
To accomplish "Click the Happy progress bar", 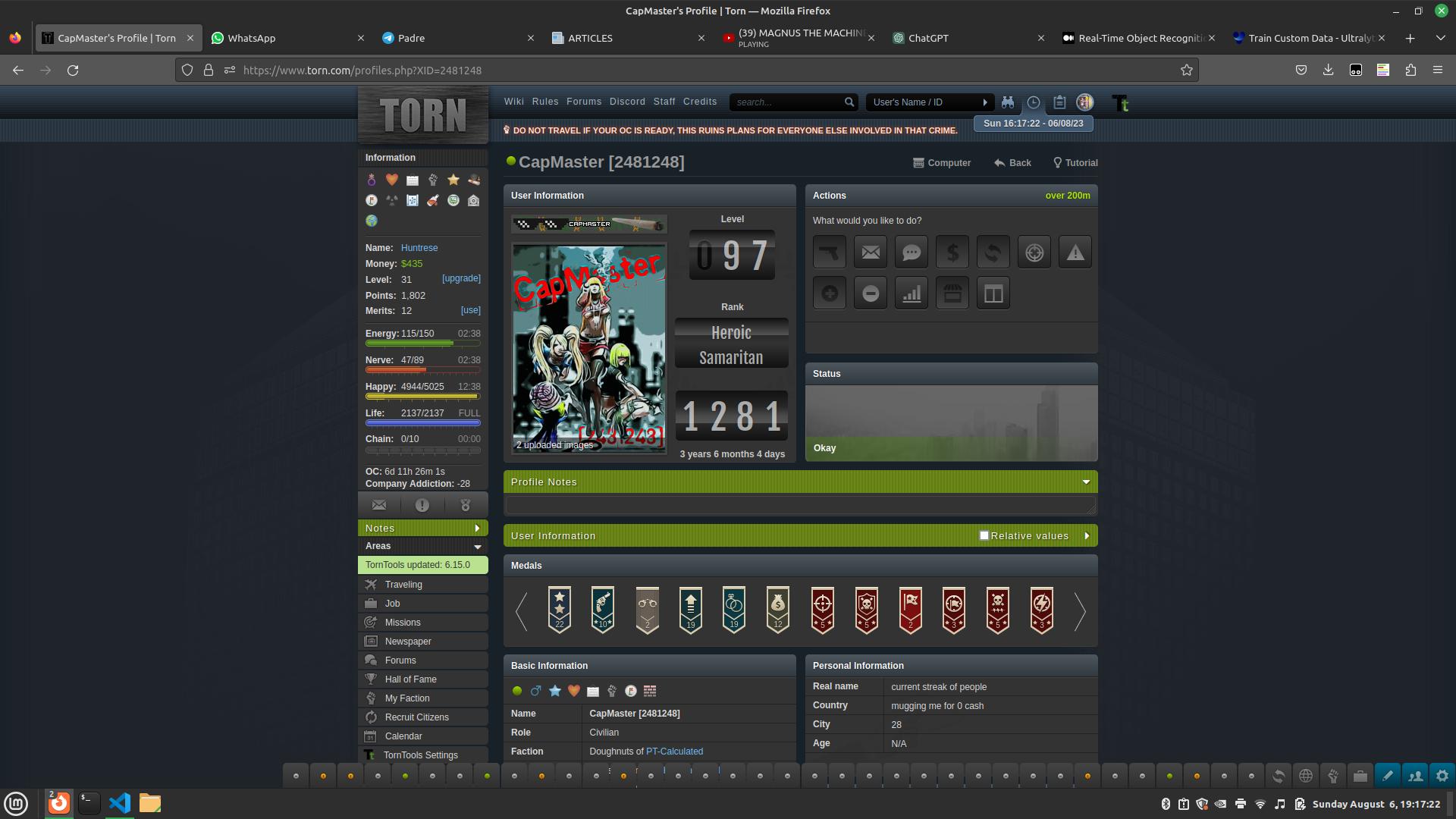I will coord(423,397).
